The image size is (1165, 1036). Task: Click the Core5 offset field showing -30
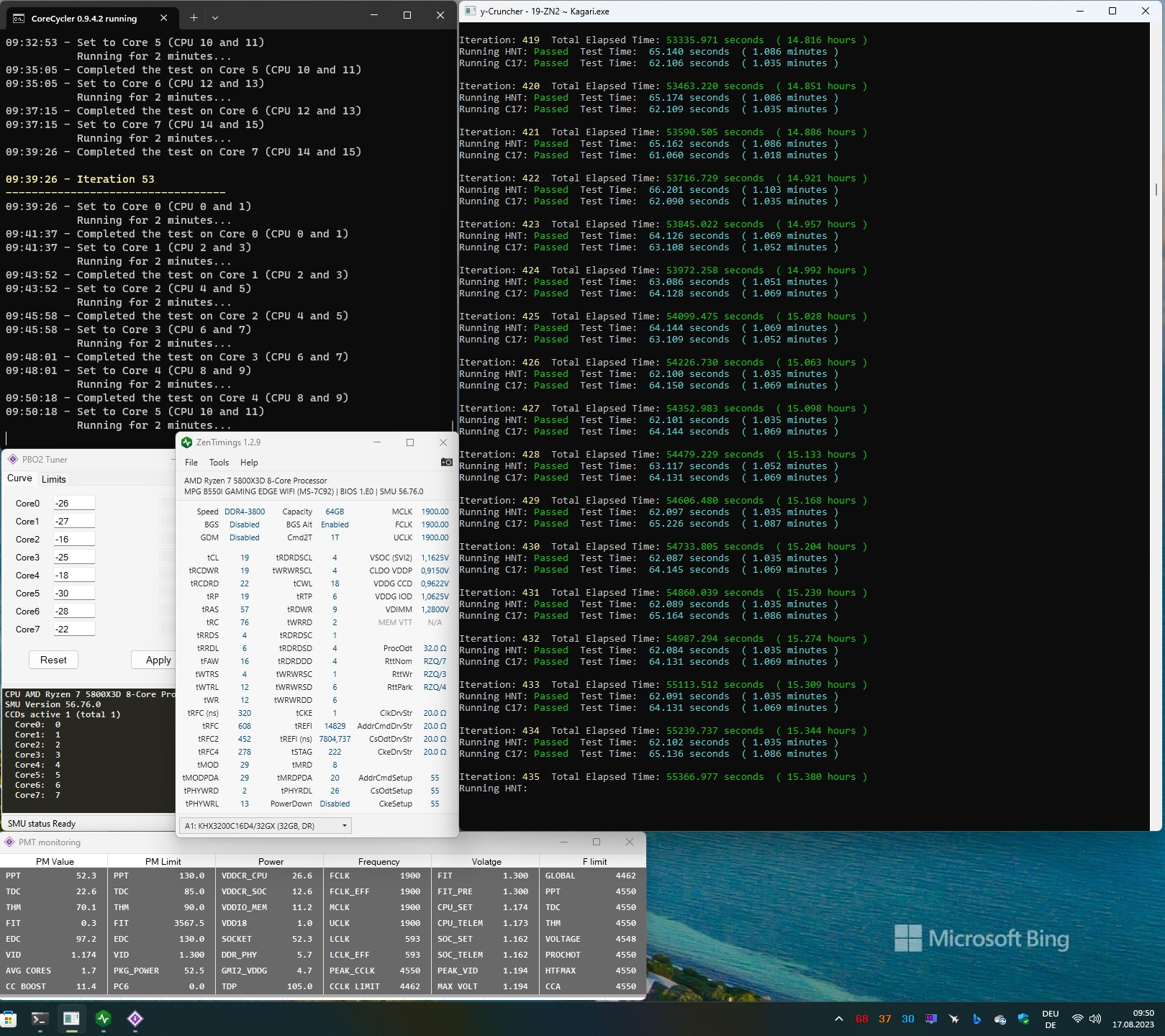pos(74,593)
